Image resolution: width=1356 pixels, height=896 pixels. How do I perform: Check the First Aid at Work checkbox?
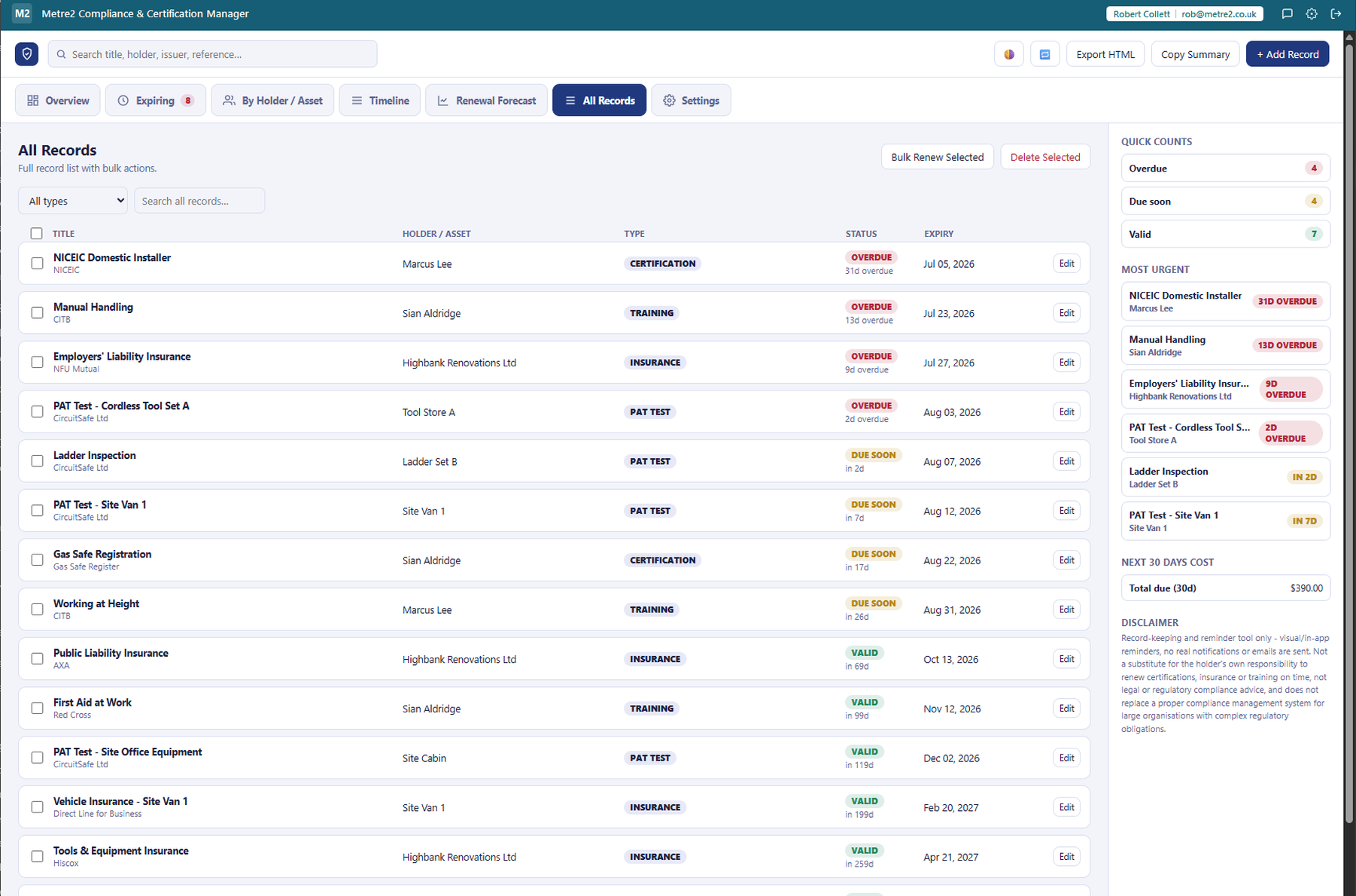click(37, 708)
